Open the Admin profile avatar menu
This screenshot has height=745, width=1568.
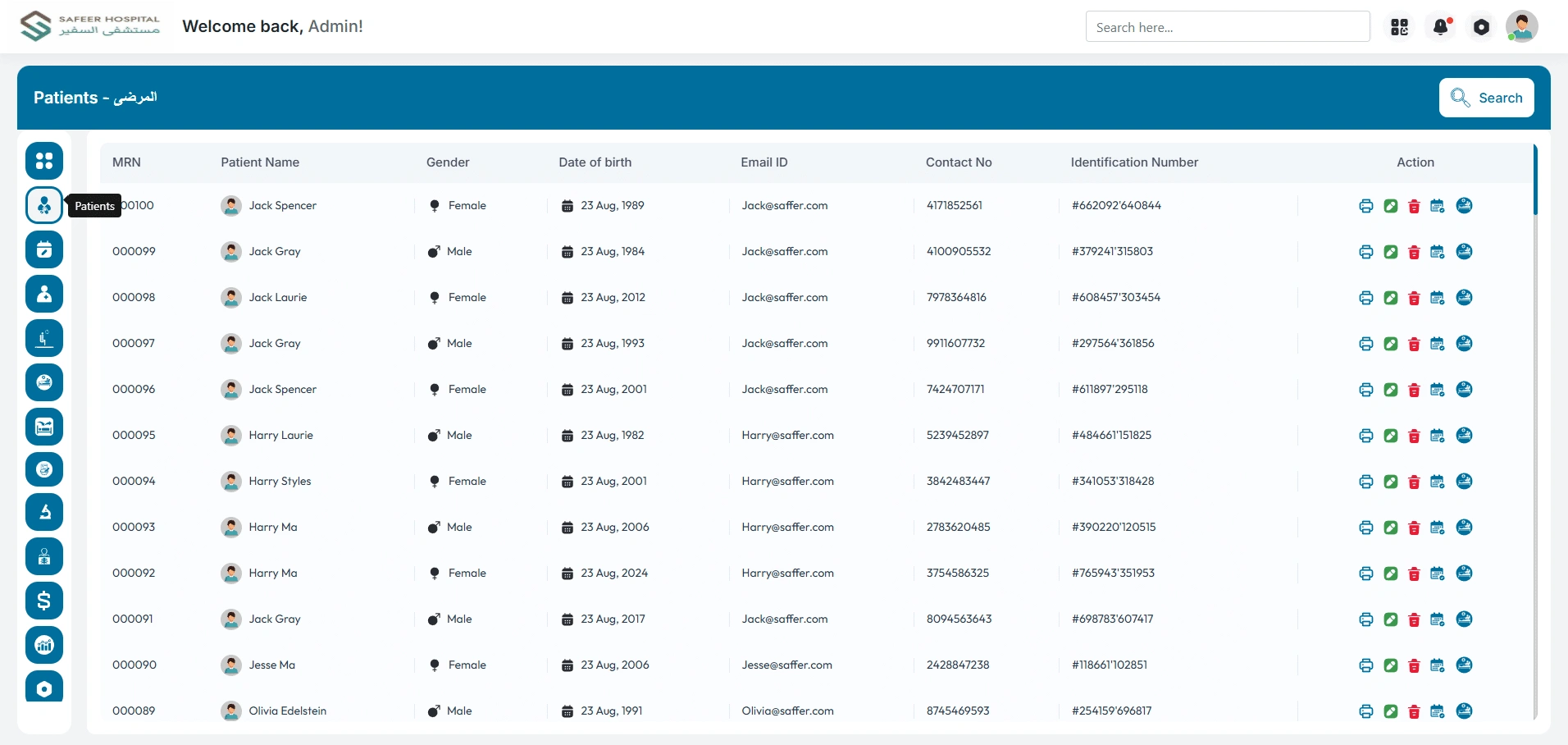pyautogui.click(x=1521, y=27)
